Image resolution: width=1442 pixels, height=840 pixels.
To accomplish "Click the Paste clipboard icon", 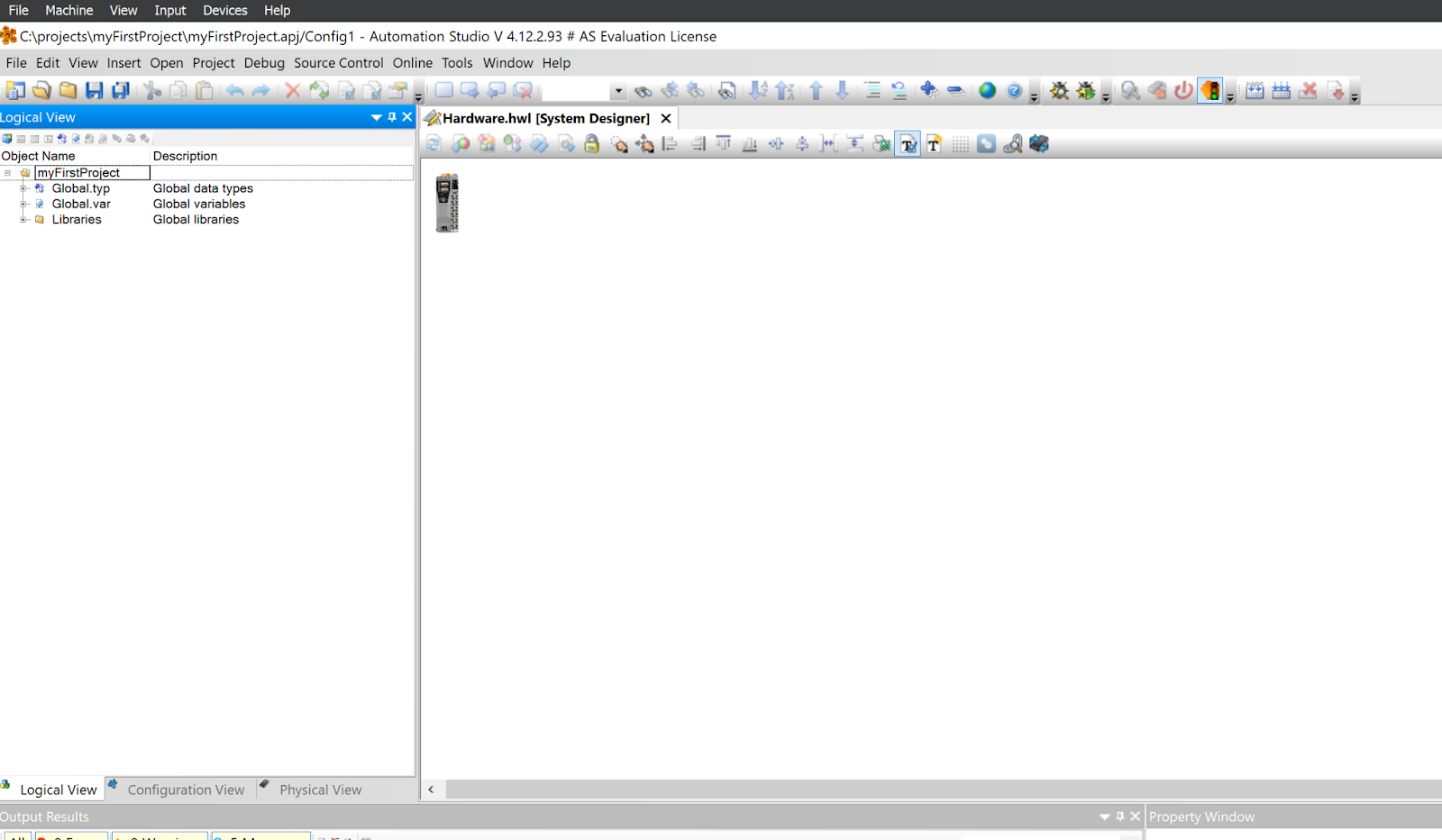I will pos(205,90).
